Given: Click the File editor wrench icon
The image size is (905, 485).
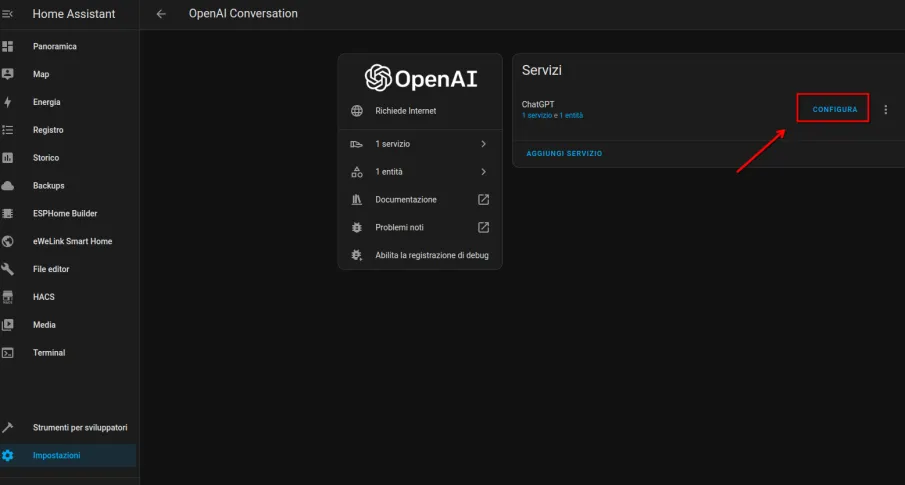Looking at the screenshot, I should coord(8,269).
